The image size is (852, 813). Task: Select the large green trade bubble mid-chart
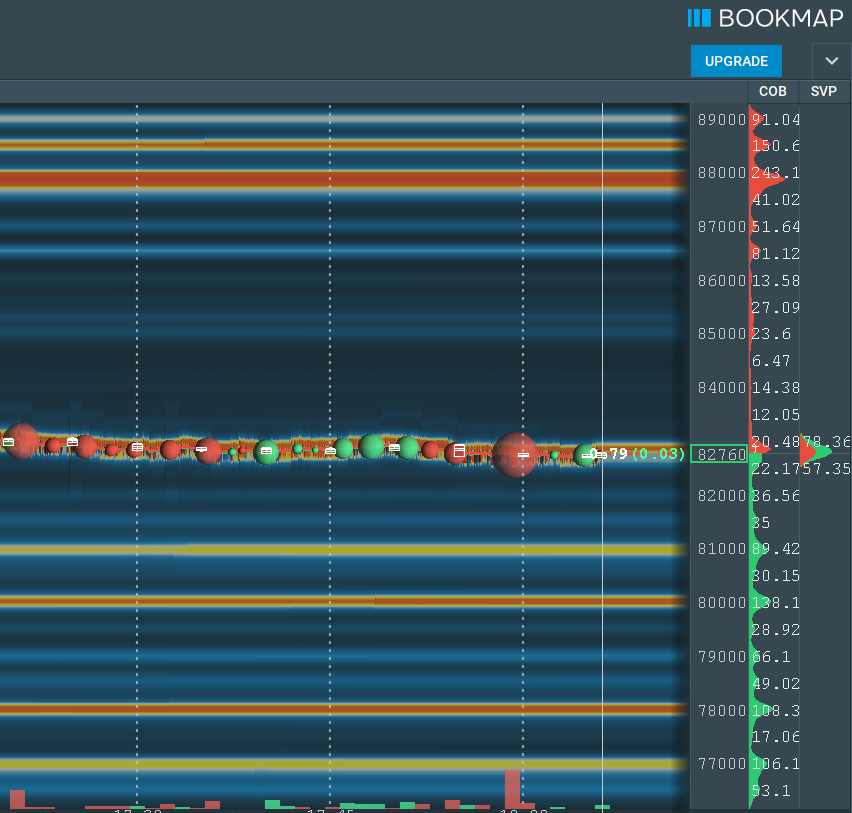point(370,449)
